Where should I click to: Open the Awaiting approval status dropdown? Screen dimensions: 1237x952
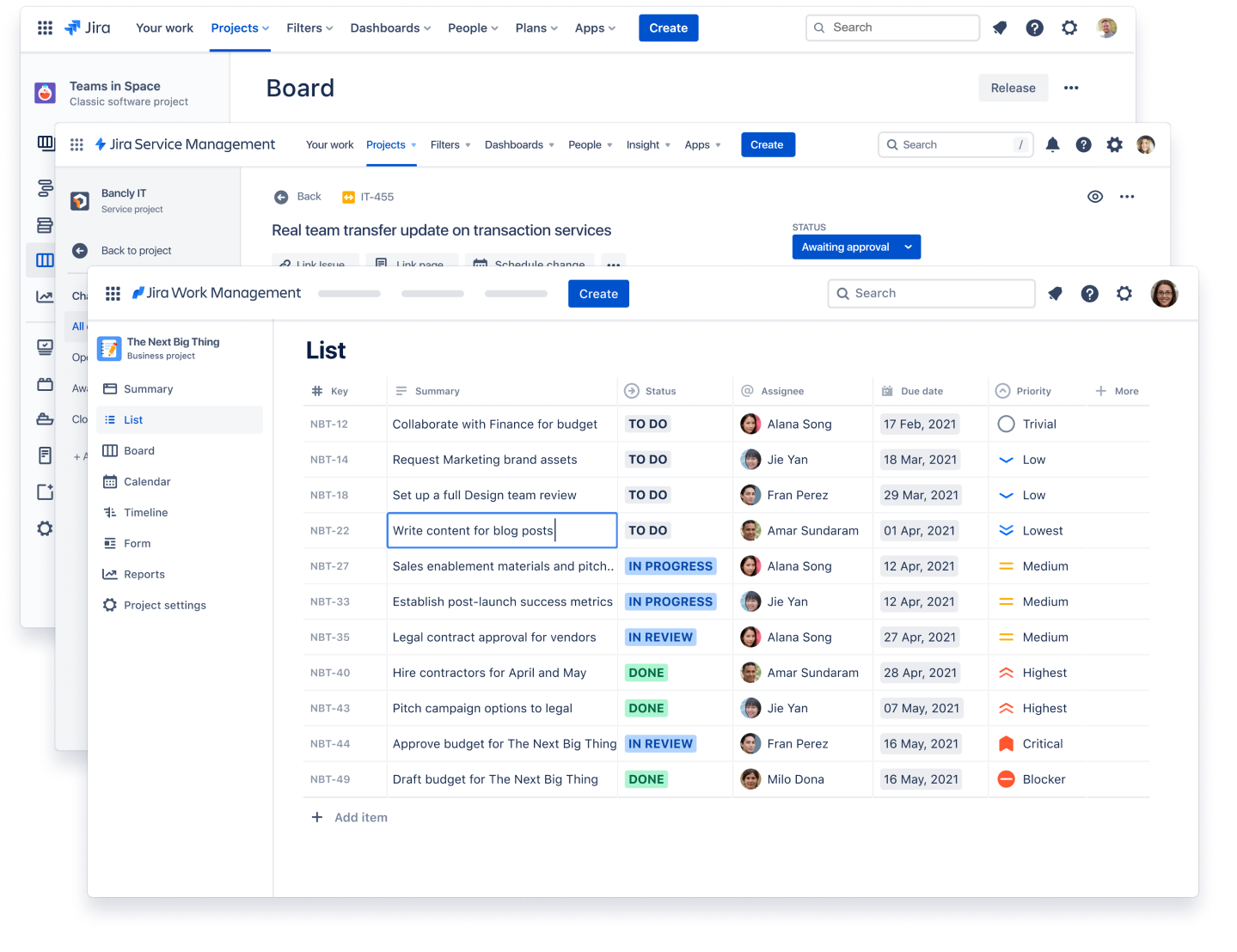point(855,247)
